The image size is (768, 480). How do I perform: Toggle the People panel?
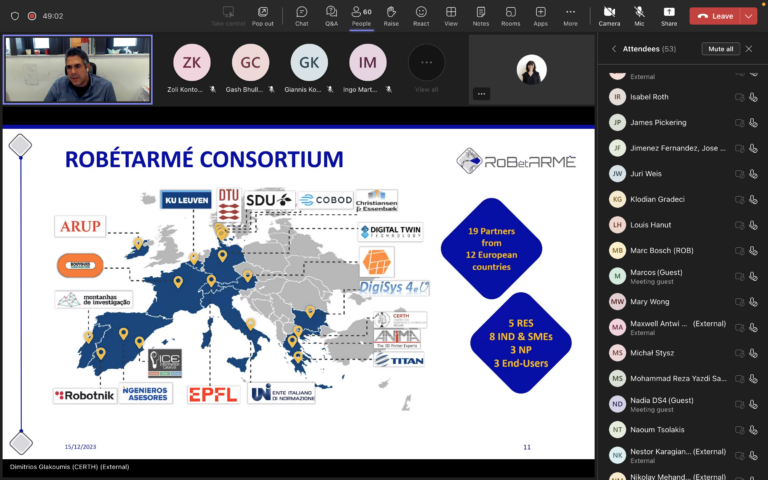tap(361, 16)
